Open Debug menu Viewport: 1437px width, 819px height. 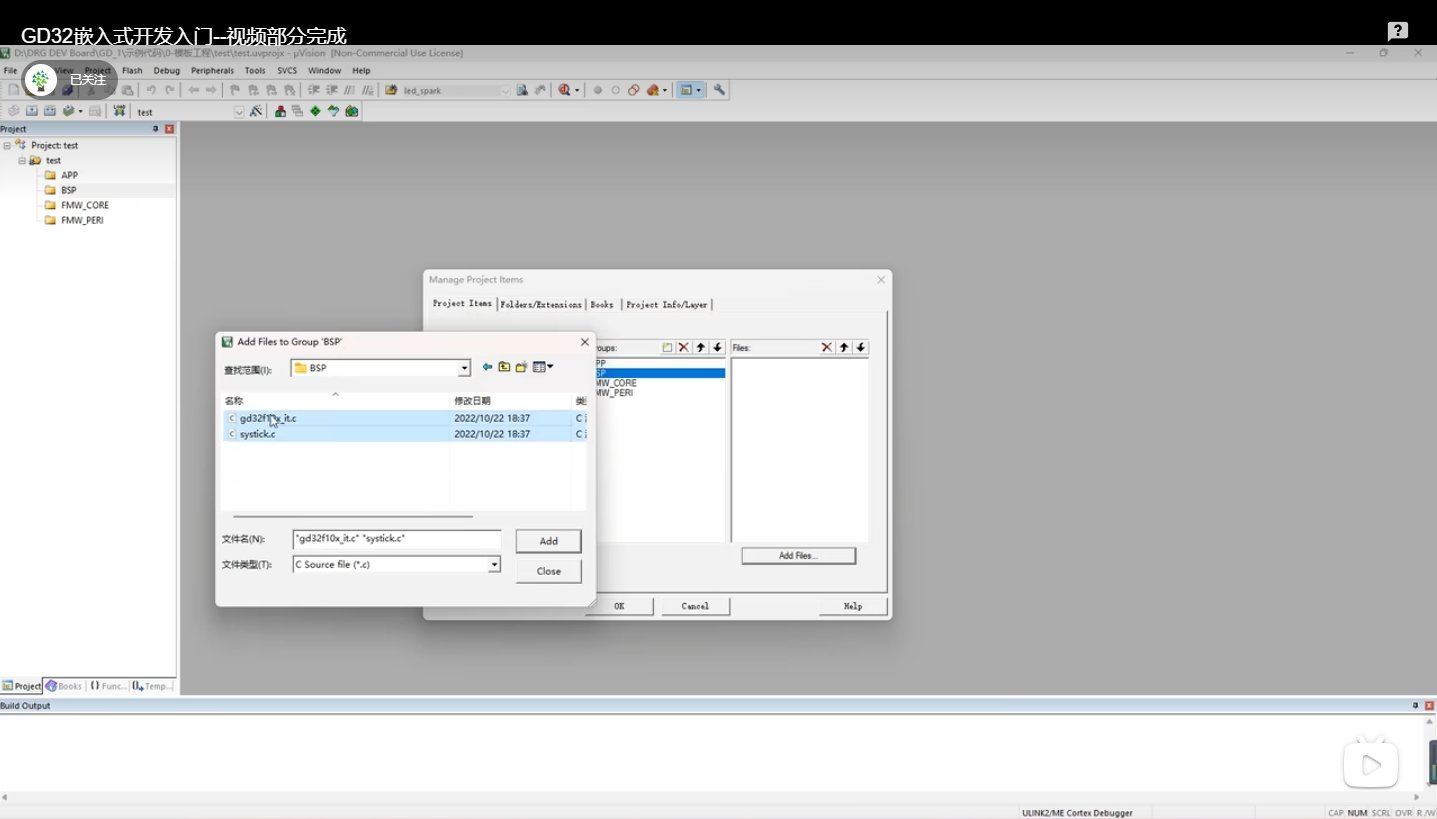[x=167, y=71]
